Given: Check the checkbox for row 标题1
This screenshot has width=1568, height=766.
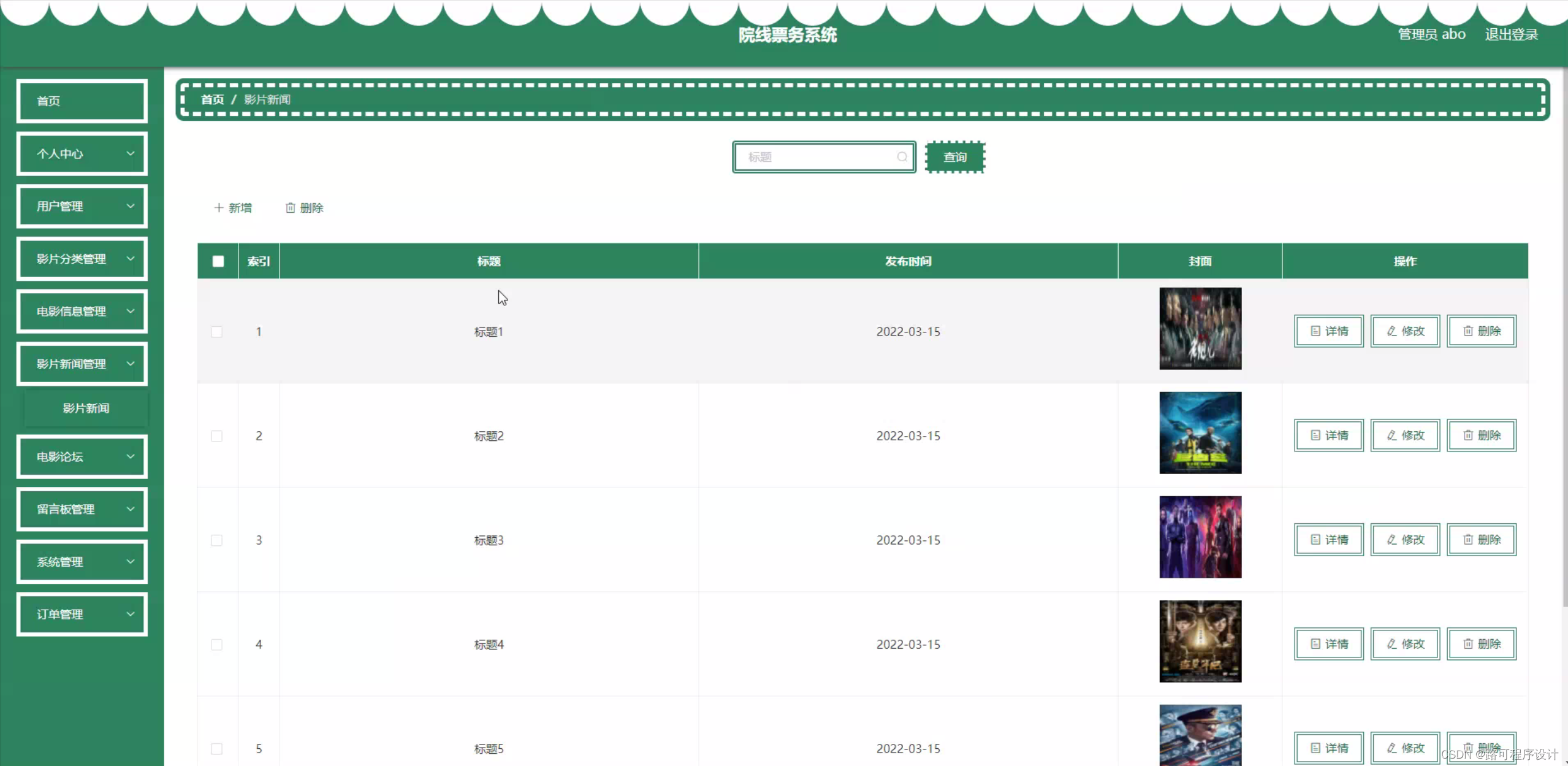Looking at the screenshot, I should (217, 332).
